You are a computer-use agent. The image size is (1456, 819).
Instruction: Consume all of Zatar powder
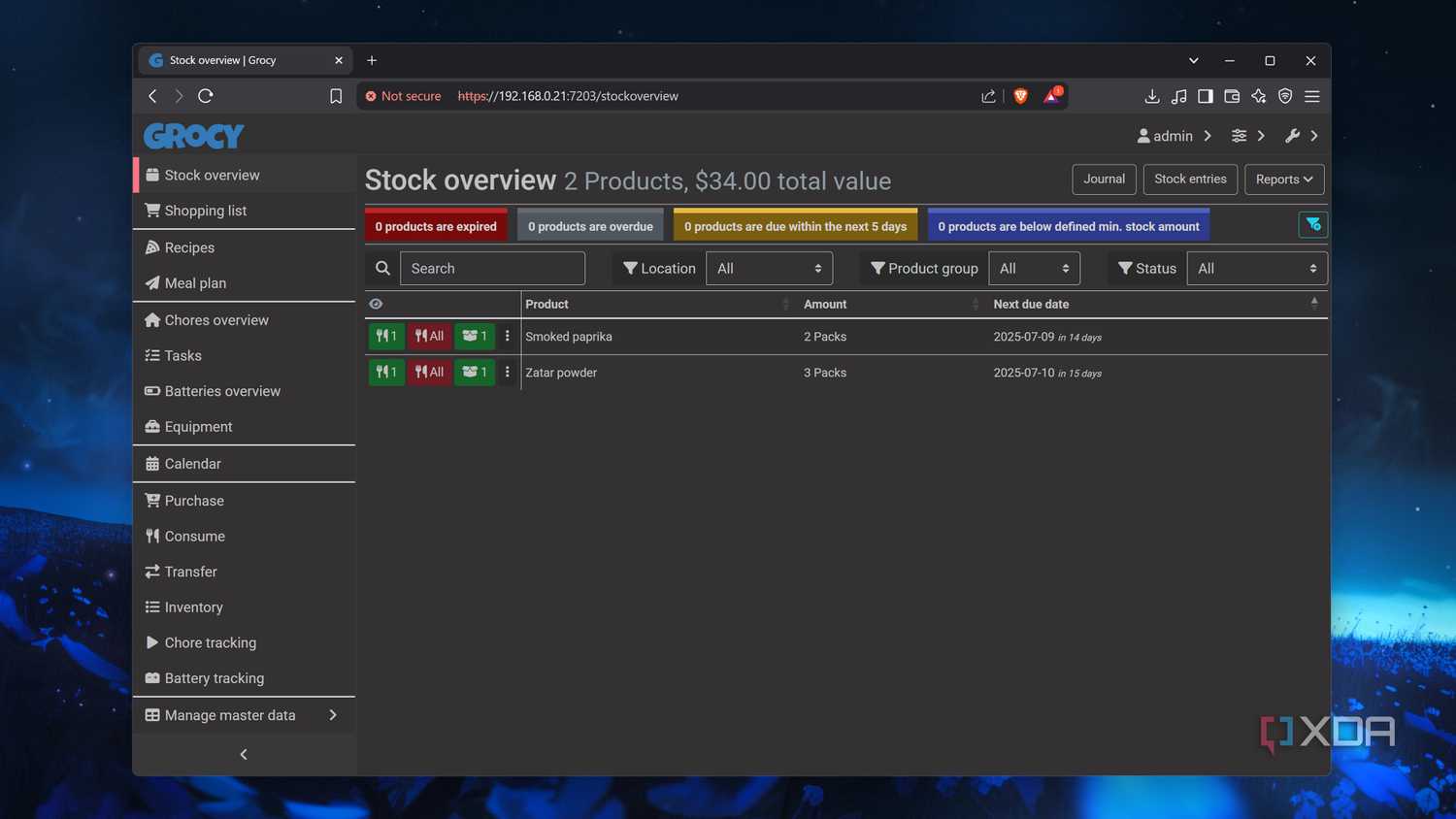pos(429,372)
